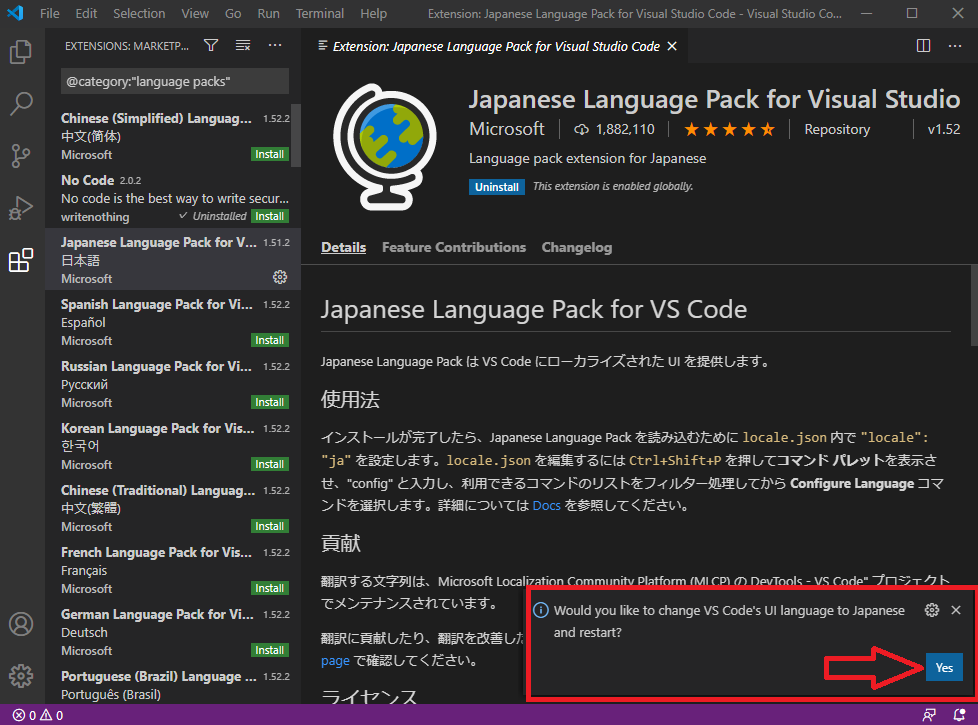Open the 'page' link in contribution text
The image size is (978, 725).
click(x=335, y=660)
